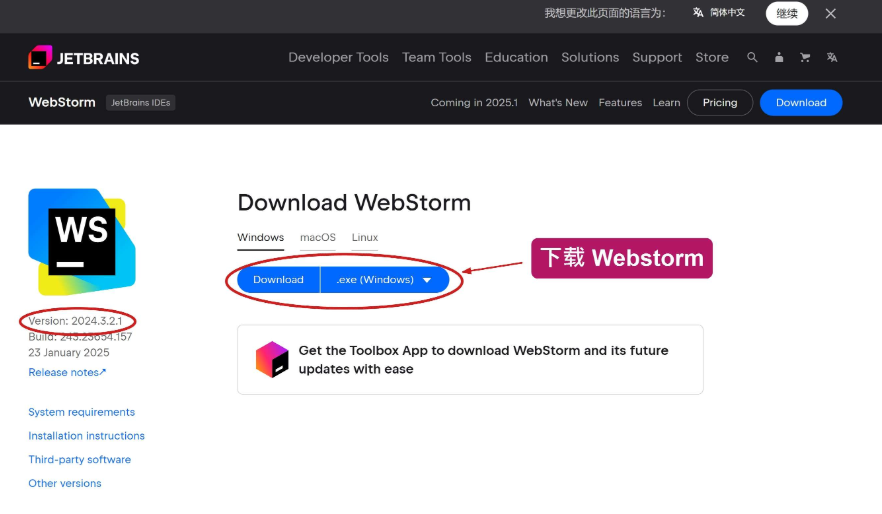Click the Toolbox App cube icon
The height and width of the screenshot is (514, 882).
pos(272,359)
